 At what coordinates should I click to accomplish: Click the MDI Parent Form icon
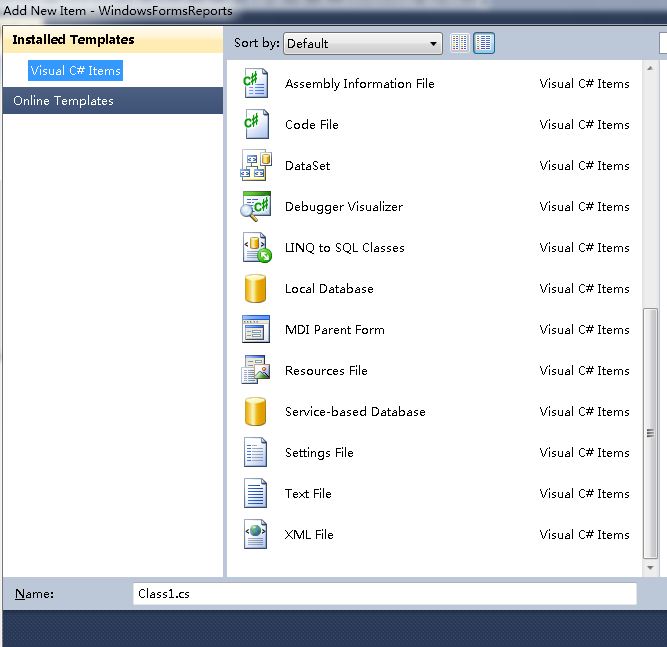point(256,329)
